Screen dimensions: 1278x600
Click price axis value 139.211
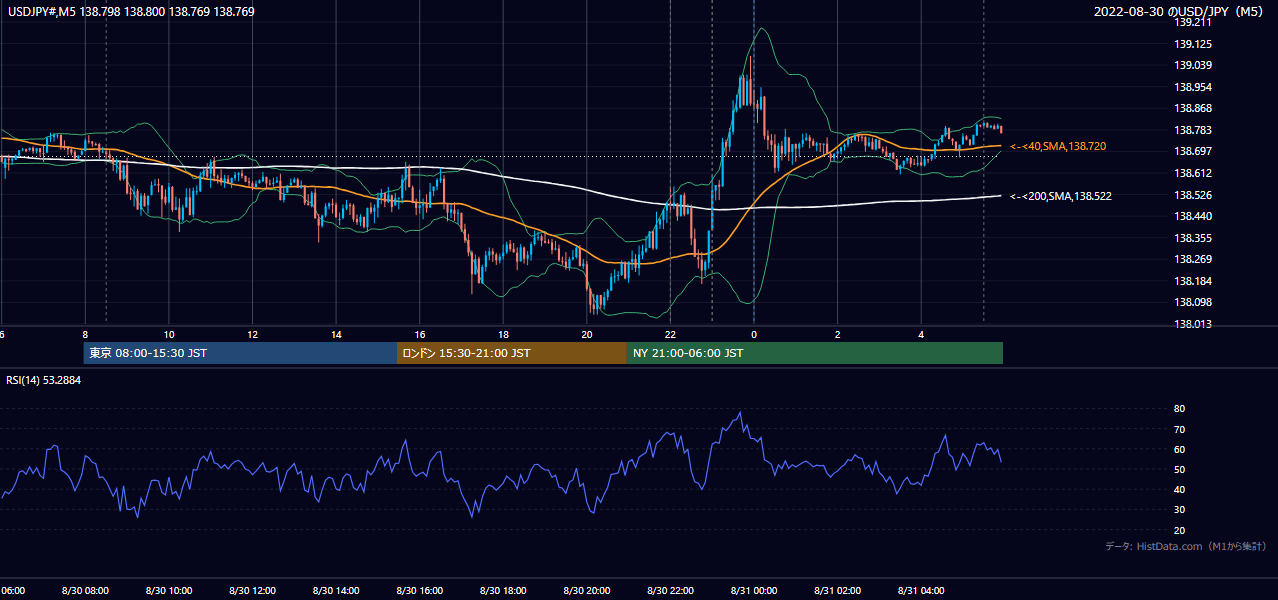click(1192, 21)
